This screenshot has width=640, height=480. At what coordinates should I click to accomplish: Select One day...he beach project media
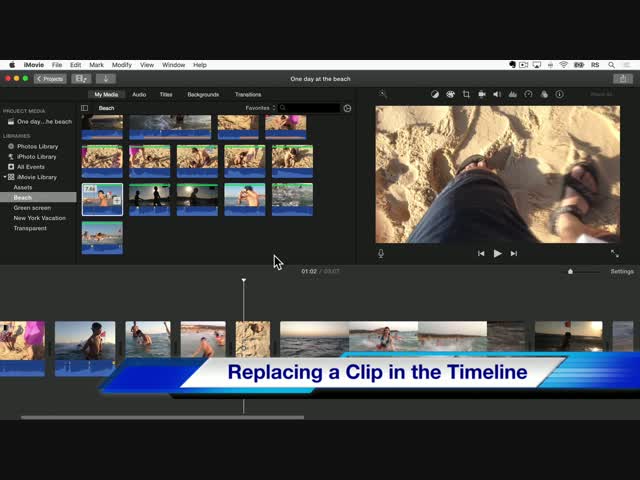pos(40,122)
